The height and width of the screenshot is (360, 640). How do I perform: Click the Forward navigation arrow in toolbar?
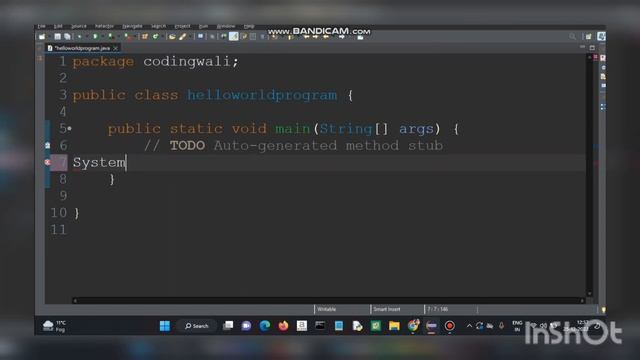(341, 37)
